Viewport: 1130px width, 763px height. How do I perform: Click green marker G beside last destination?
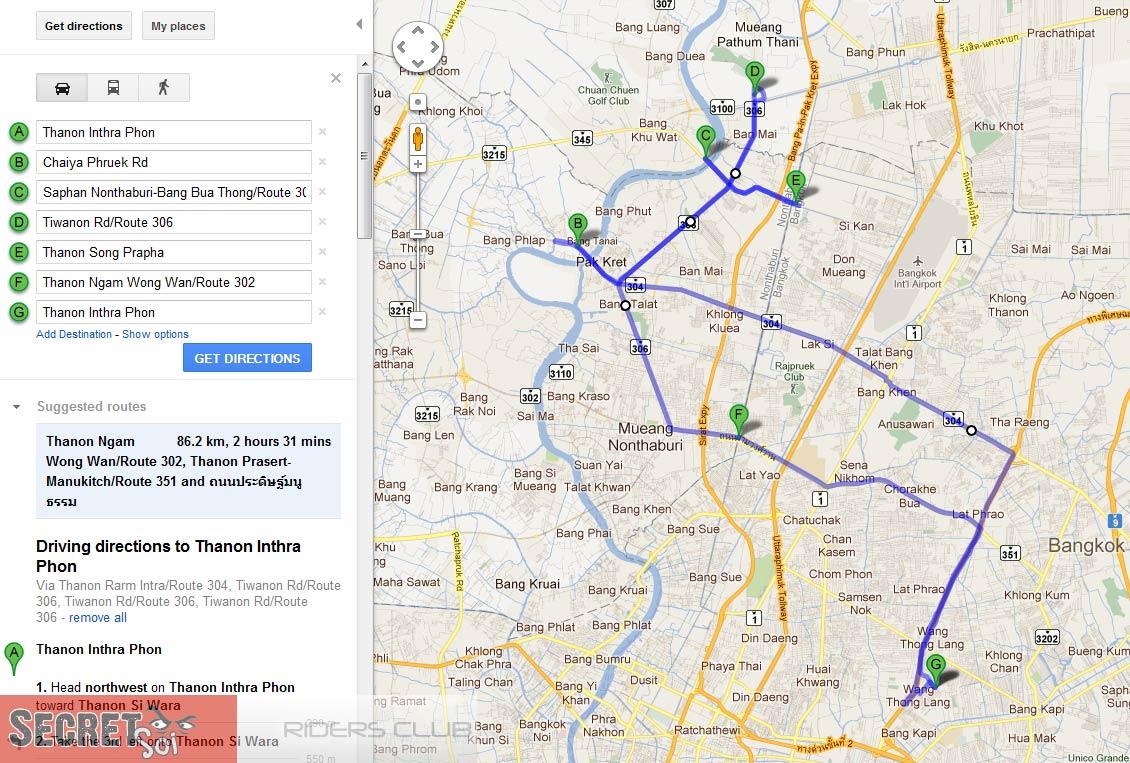pos(19,312)
